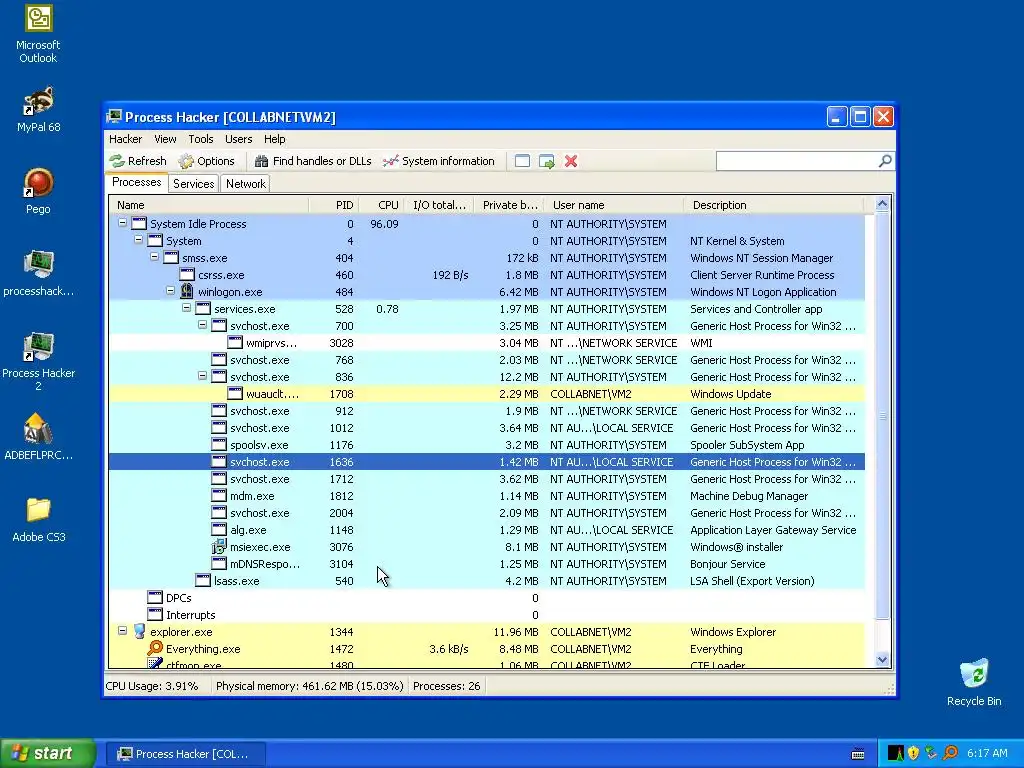The height and width of the screenshot is (768, 1024).
Task: Open the Users menu
Action: (x=238, y=139)
